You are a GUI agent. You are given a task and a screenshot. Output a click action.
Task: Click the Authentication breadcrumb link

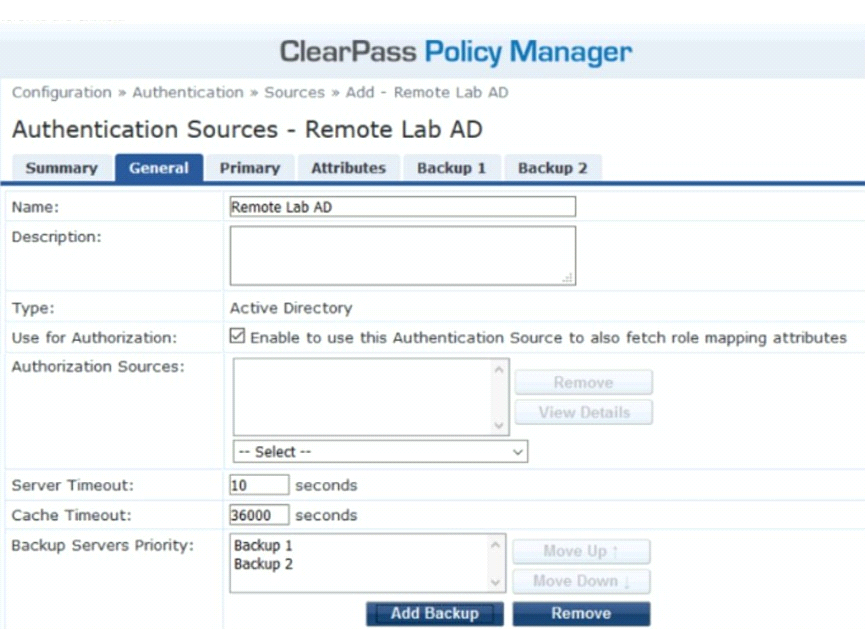coord(188,92)
